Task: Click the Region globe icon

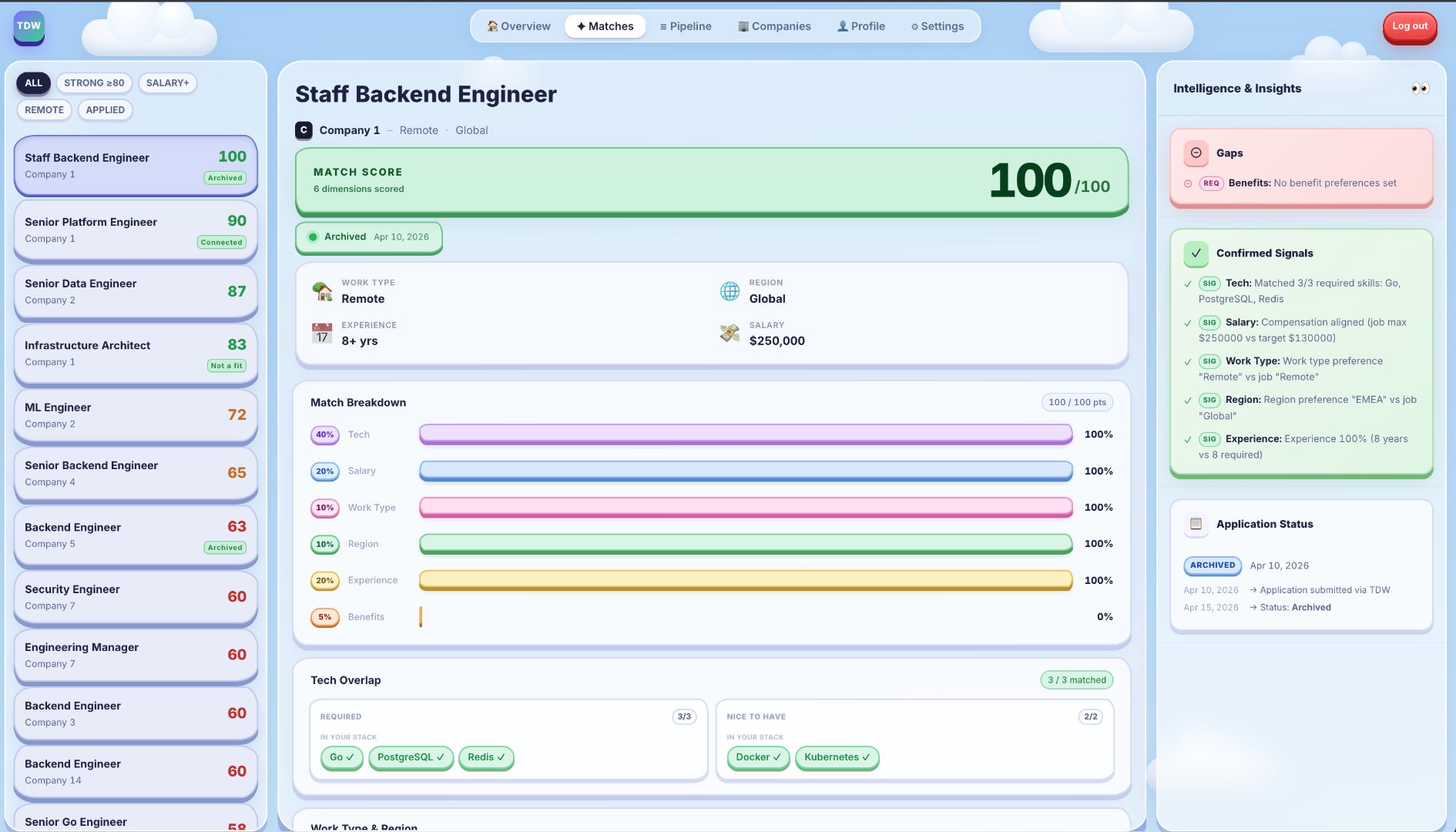Action: (x=730, y=291)
